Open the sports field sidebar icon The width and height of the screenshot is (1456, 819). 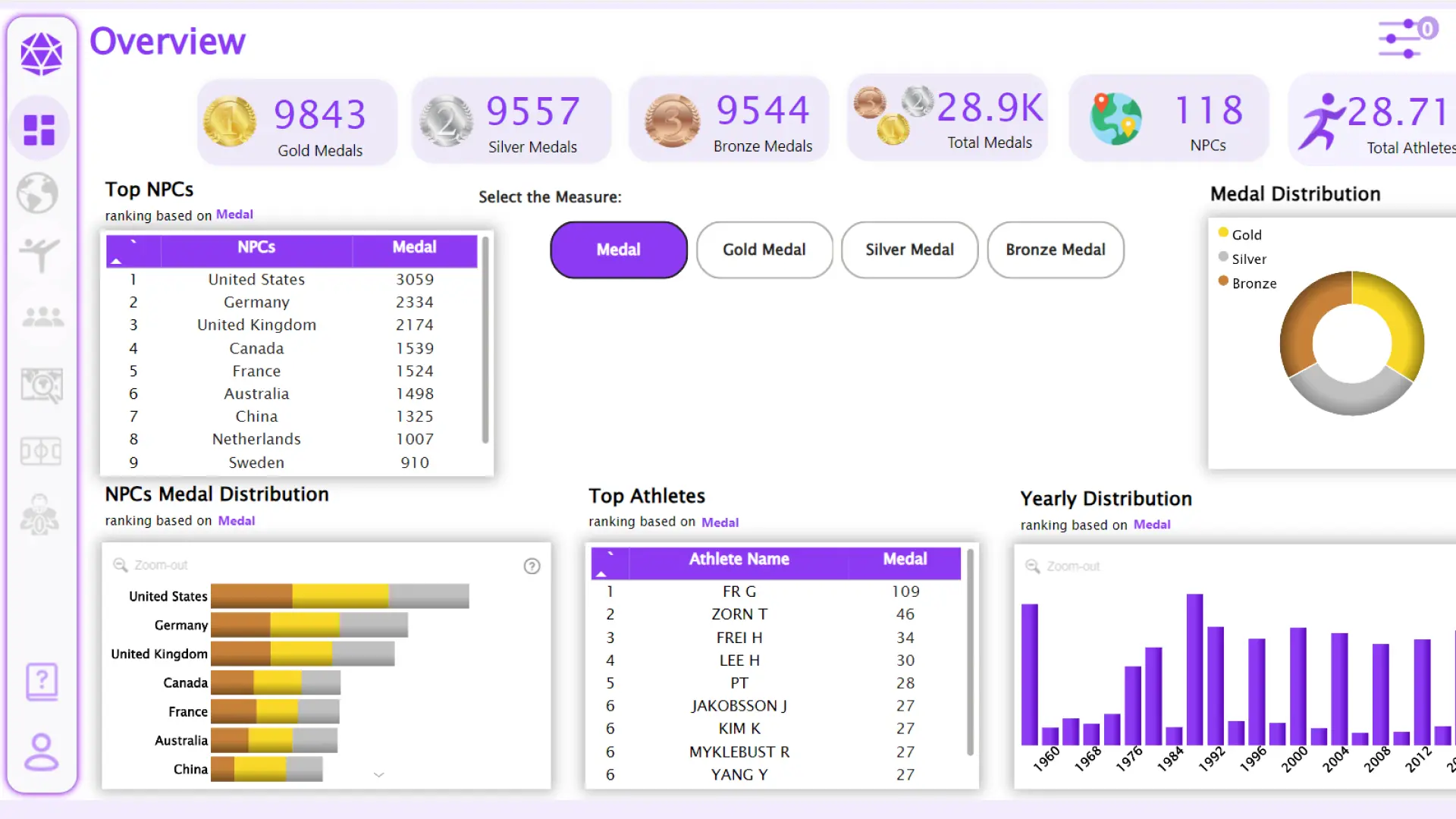coord(41,451)
